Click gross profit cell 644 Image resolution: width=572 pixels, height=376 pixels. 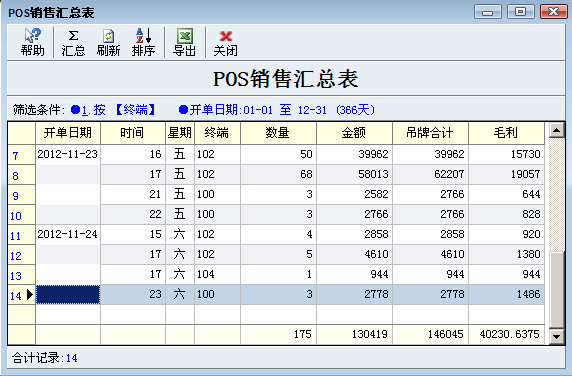(506, 194)
